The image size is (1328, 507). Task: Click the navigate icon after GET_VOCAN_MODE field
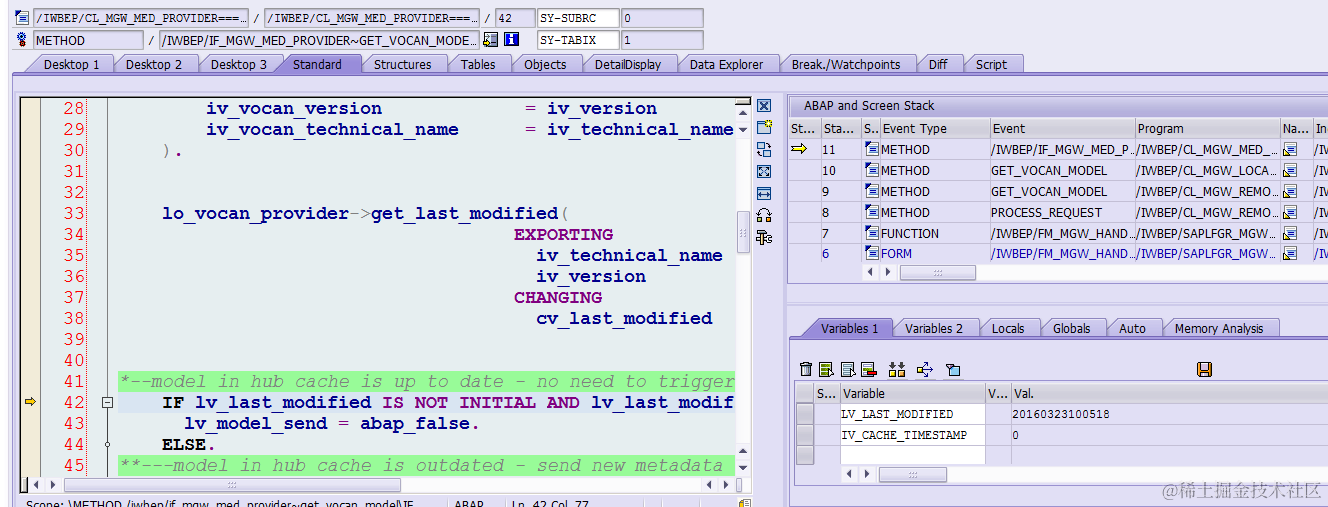tap(490, 40)
